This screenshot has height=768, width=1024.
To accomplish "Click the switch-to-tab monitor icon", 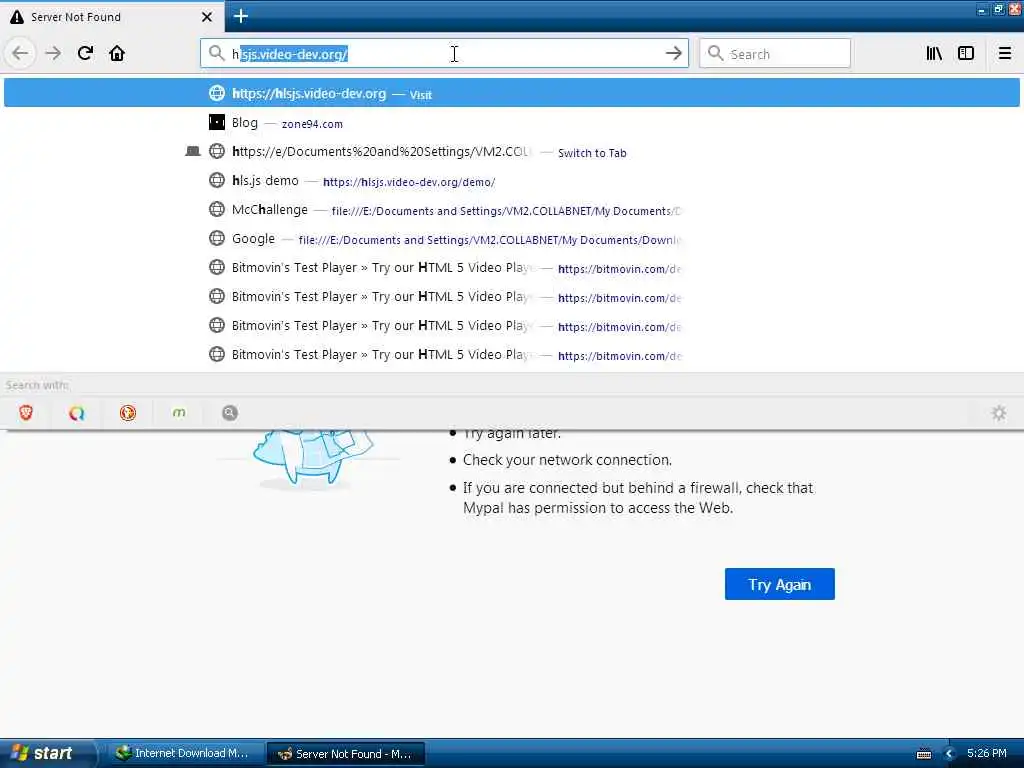I will click(193, 152).
